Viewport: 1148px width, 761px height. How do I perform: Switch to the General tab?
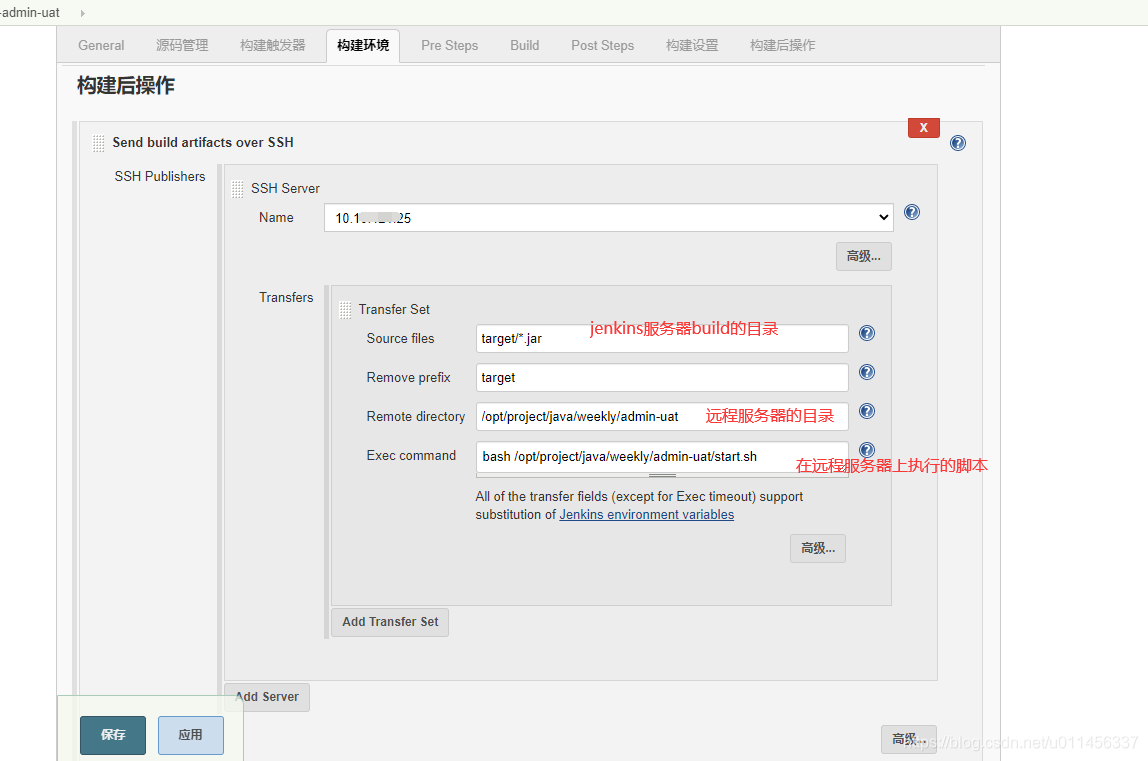point(101,45)
